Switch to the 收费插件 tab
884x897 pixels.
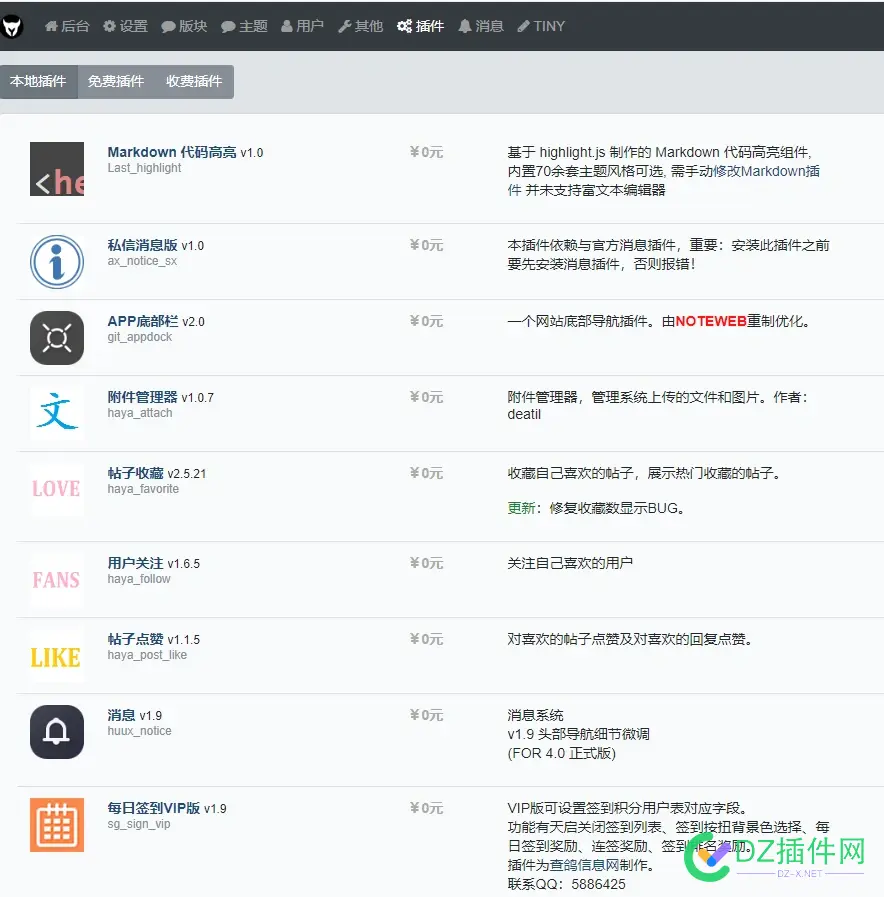[195, 82]
